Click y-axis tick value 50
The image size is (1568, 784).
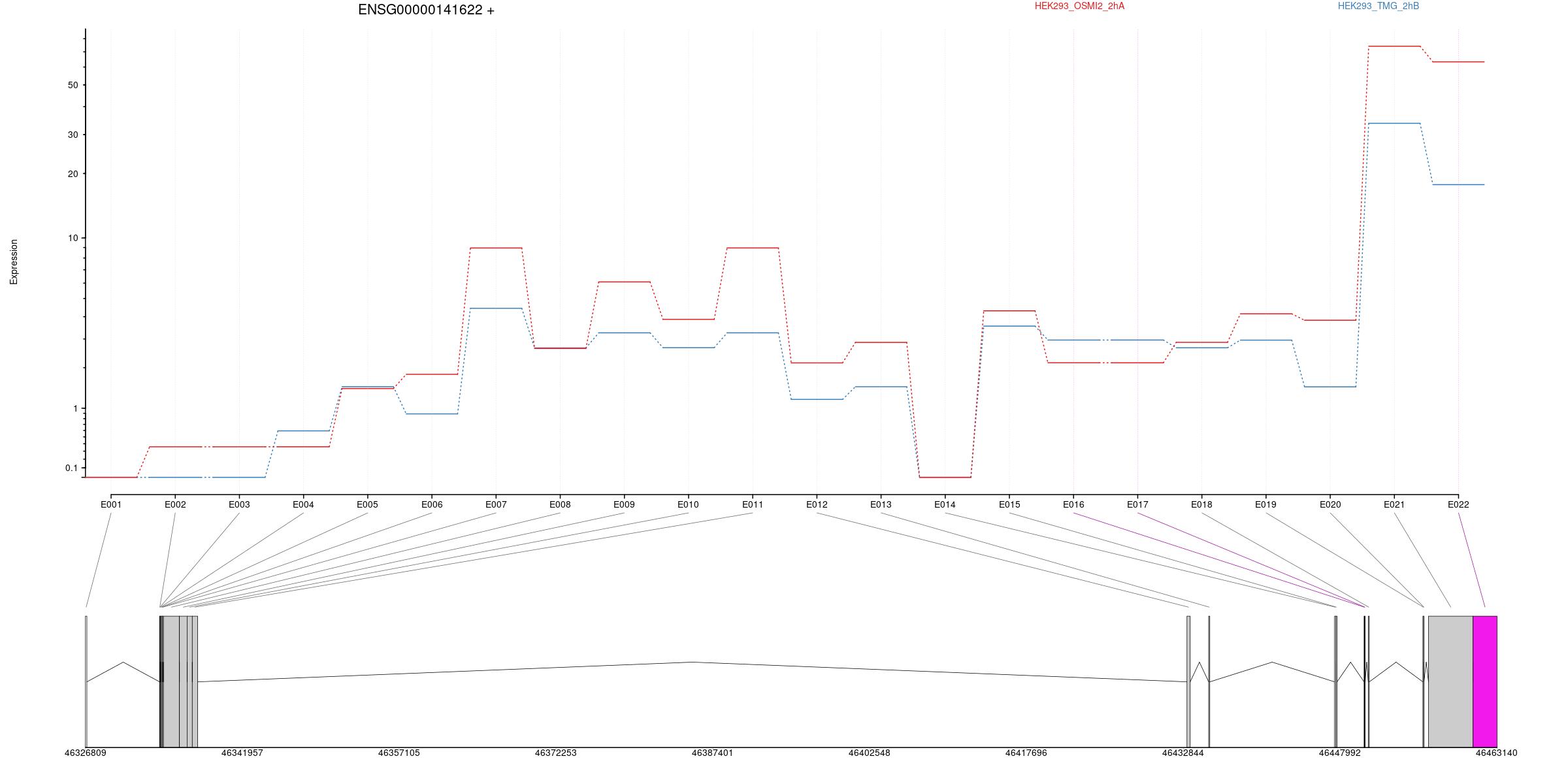tap(73, 86)
